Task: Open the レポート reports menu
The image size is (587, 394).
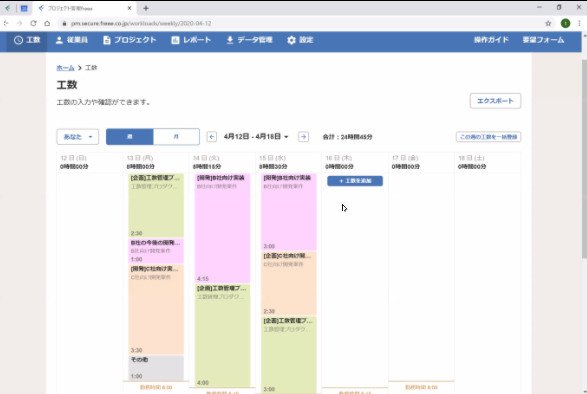Action: [191, 40]
